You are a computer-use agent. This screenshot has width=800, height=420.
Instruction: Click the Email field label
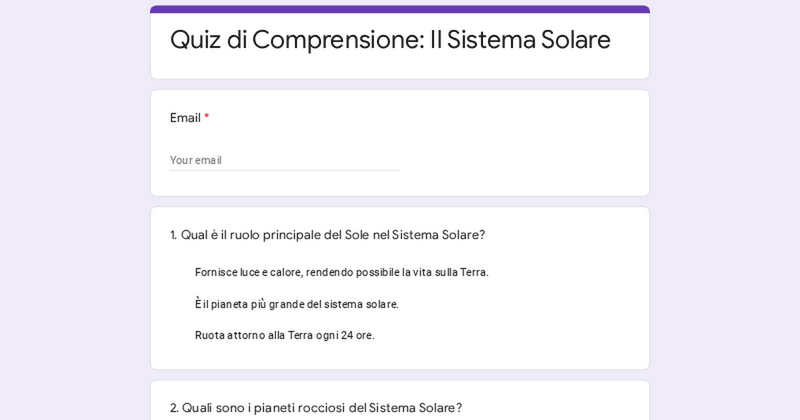point(185,118)
